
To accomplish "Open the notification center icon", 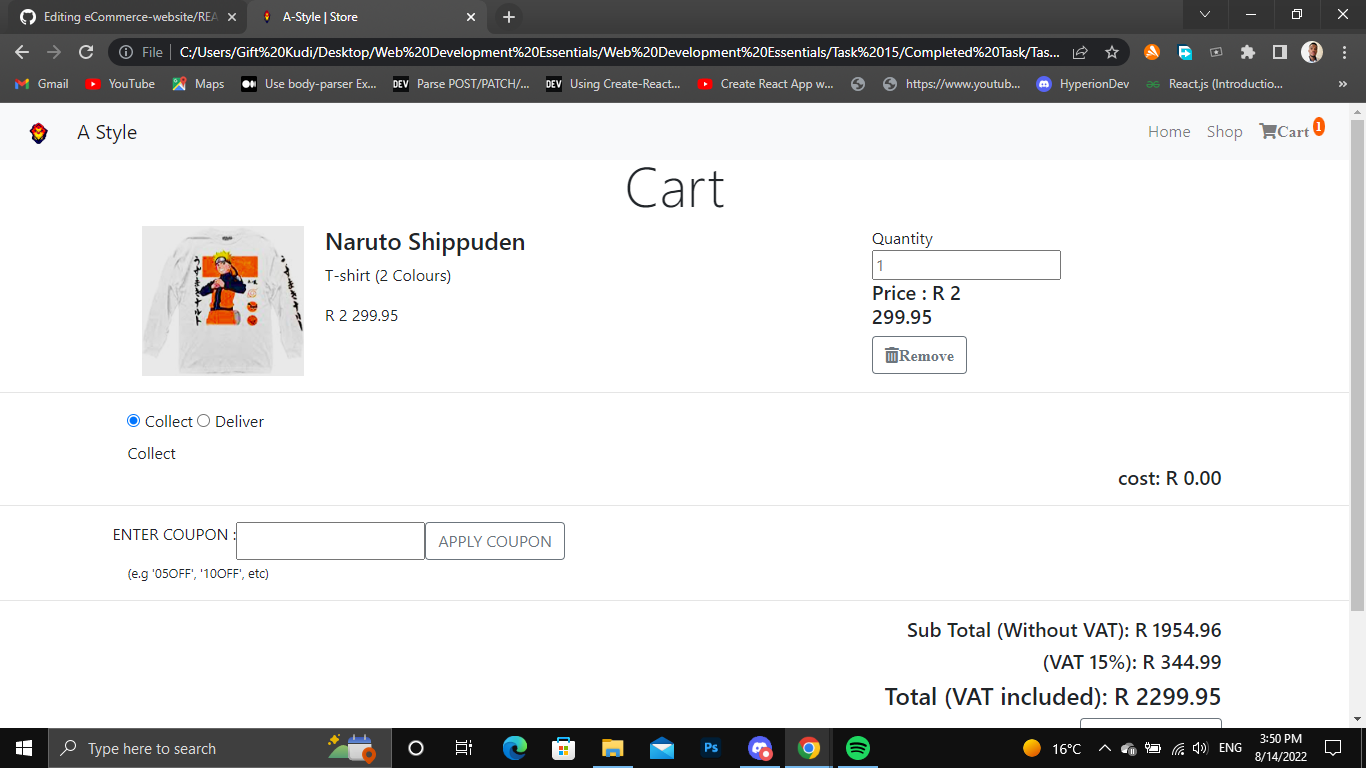I will (1332, 748).
